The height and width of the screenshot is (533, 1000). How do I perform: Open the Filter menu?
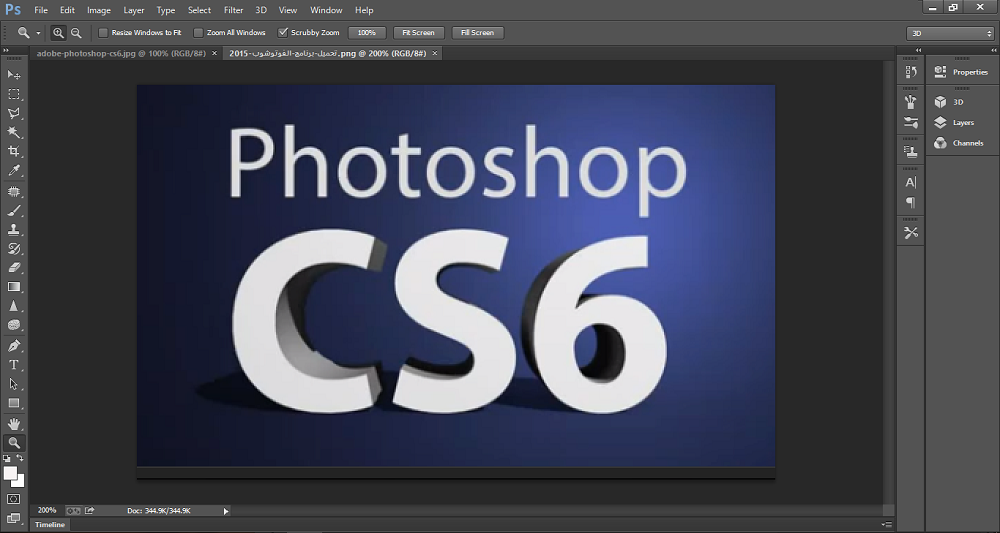point(233,10)
